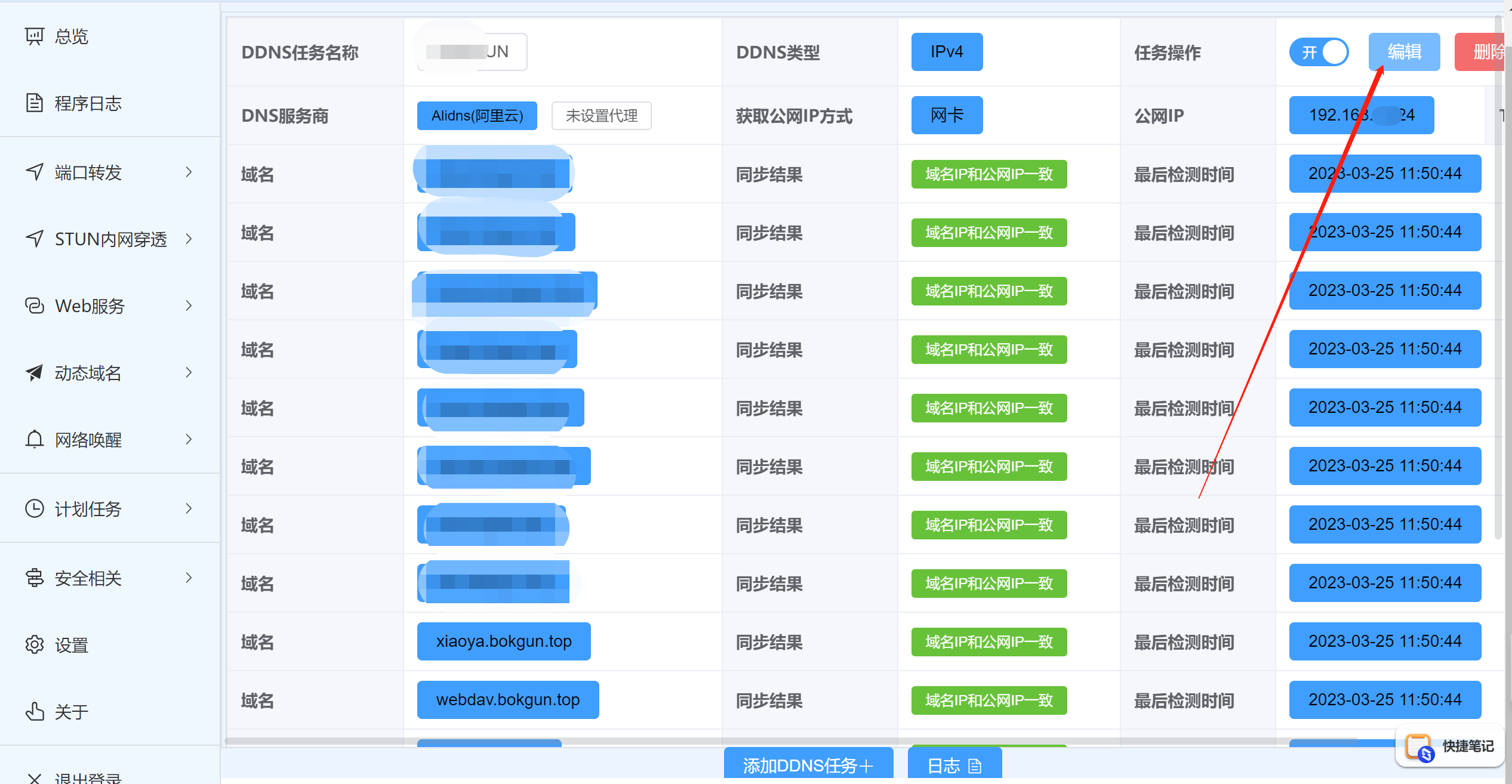Select the 网络唤醒 wake-on-LAN bell icon
The image size is (1512, 784).
point(34,439)
